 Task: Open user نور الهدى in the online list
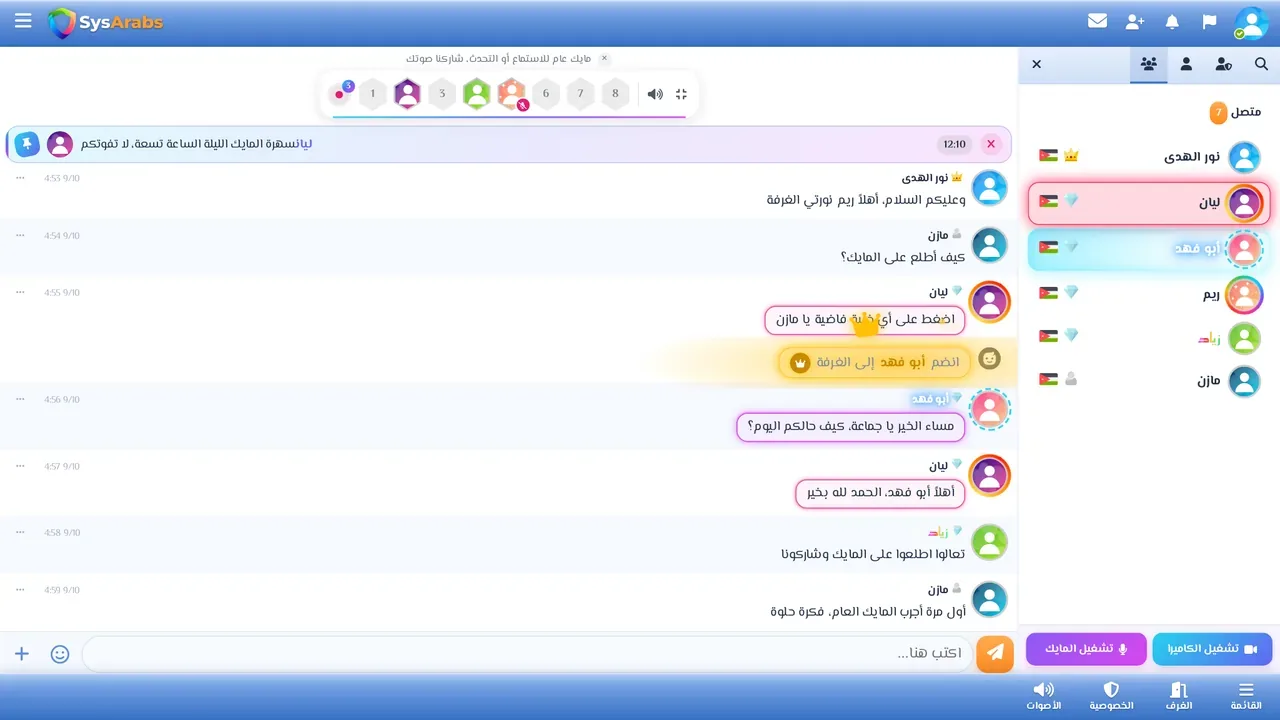click(x=1149, y=157)
